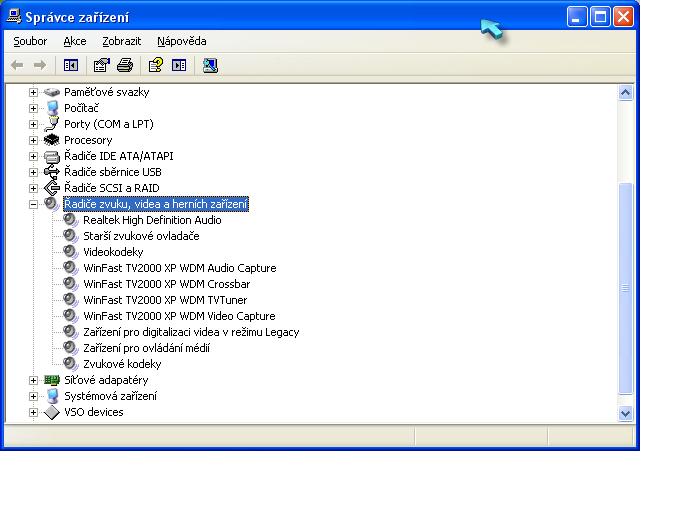
Task: Click the Řadiče SCSI a RAID icon
Action: pyautogui.click(x=52, y=188)
